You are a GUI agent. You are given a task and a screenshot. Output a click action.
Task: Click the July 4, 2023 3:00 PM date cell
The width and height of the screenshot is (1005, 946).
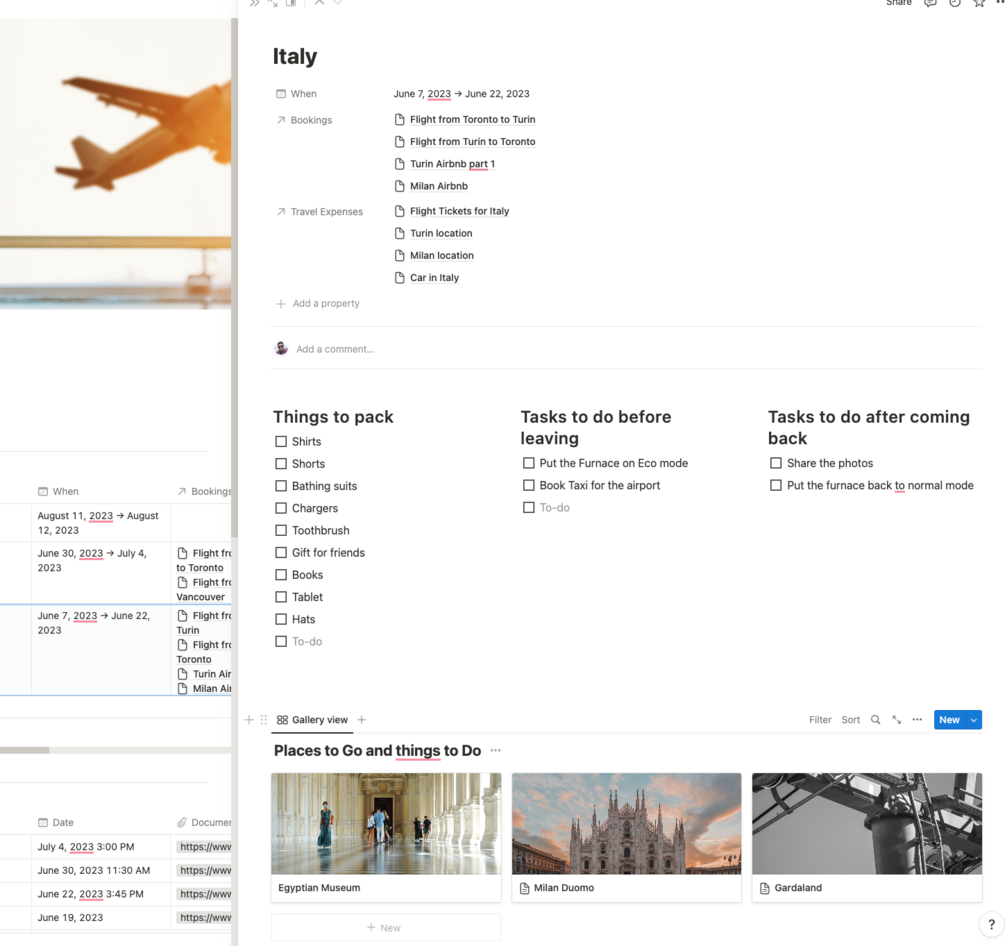coord(101,847)
